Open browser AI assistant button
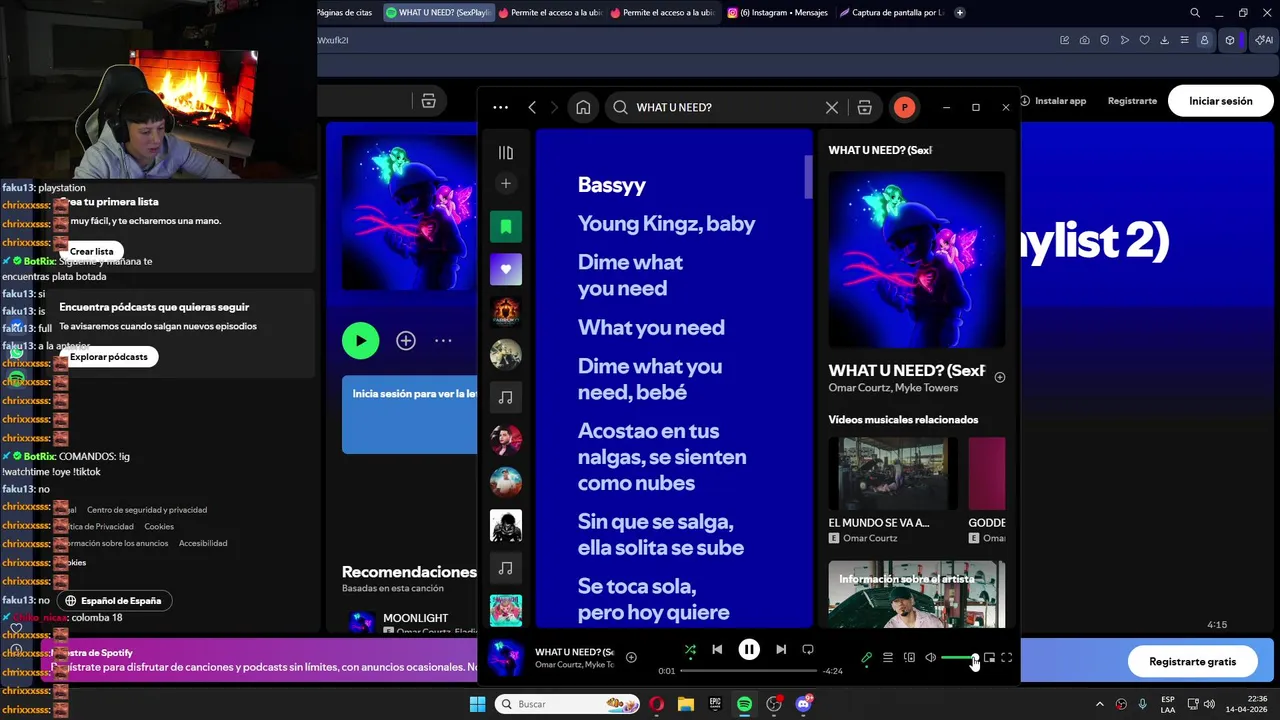The image size is (1280, 720). click(x=1264, y=40)
